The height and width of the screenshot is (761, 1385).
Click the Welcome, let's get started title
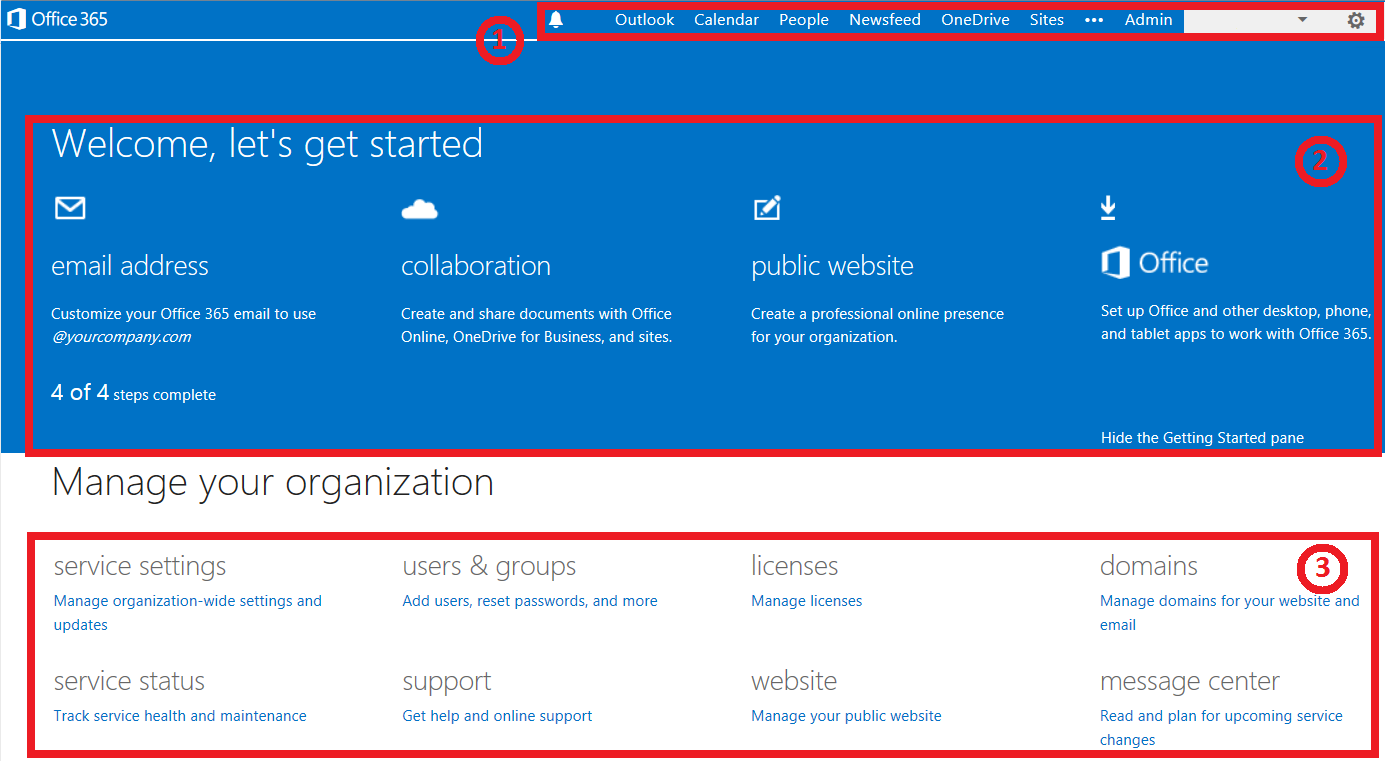point(267,144)
